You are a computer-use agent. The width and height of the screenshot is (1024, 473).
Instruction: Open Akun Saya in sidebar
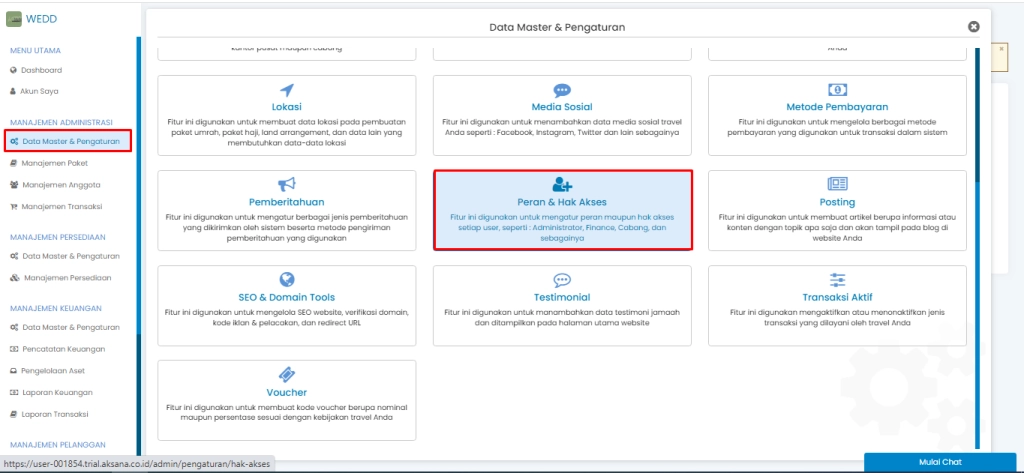(41, 90)
